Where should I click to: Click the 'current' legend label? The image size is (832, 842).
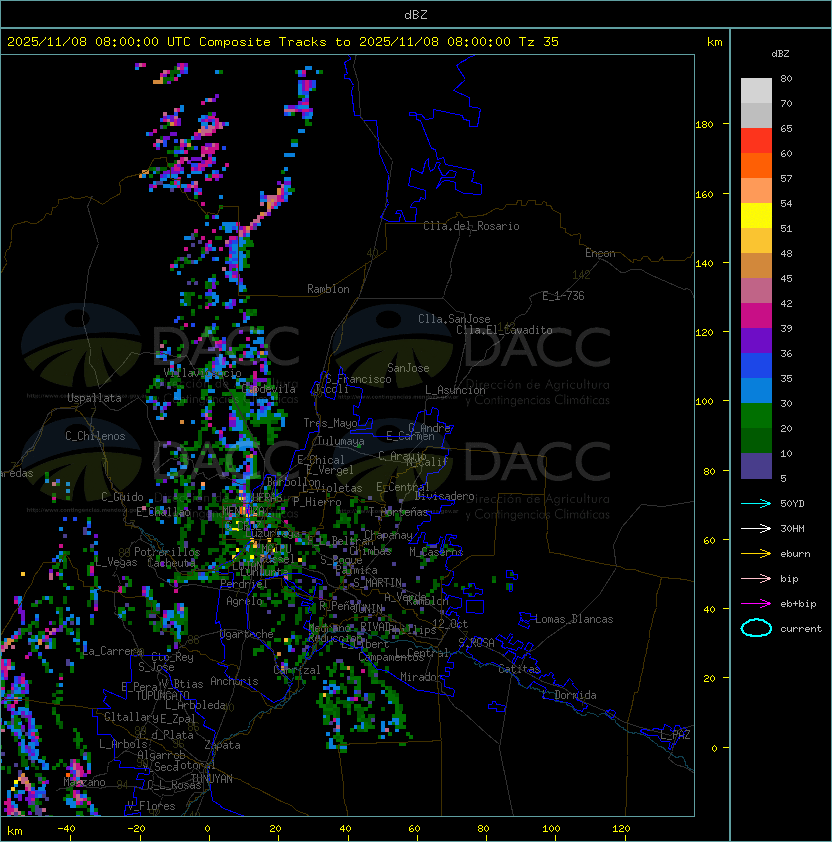point(801,628)
